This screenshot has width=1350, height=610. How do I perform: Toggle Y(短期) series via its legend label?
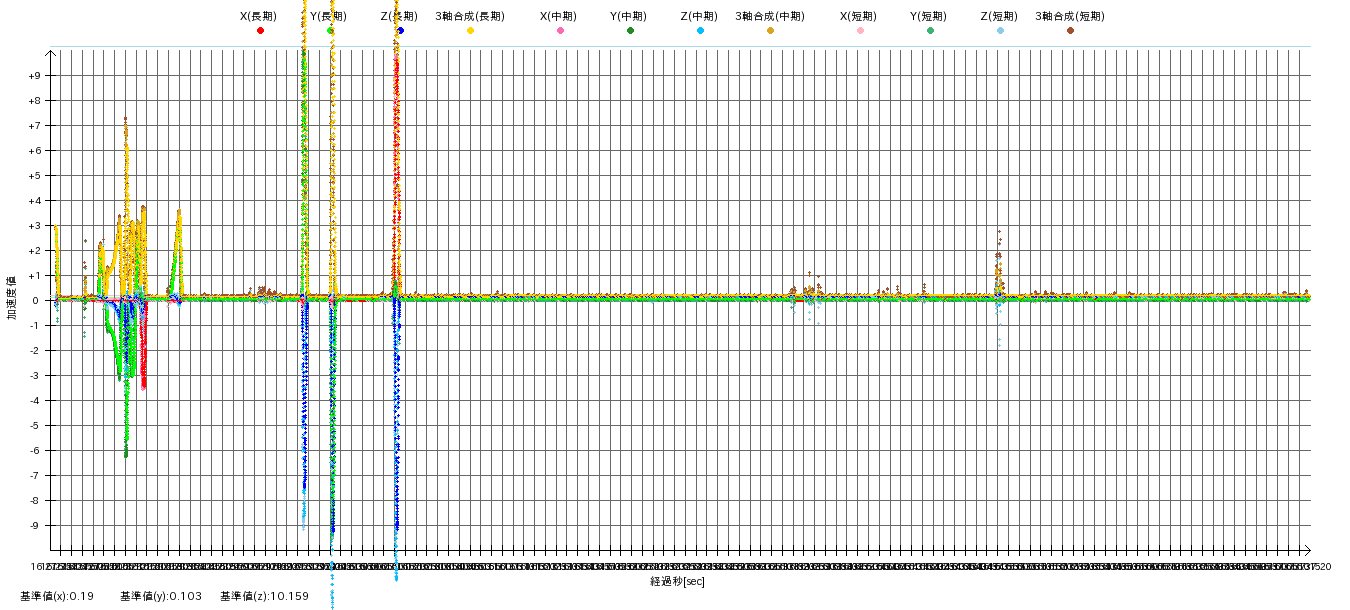pyautogui.click(x=929, y=16)
